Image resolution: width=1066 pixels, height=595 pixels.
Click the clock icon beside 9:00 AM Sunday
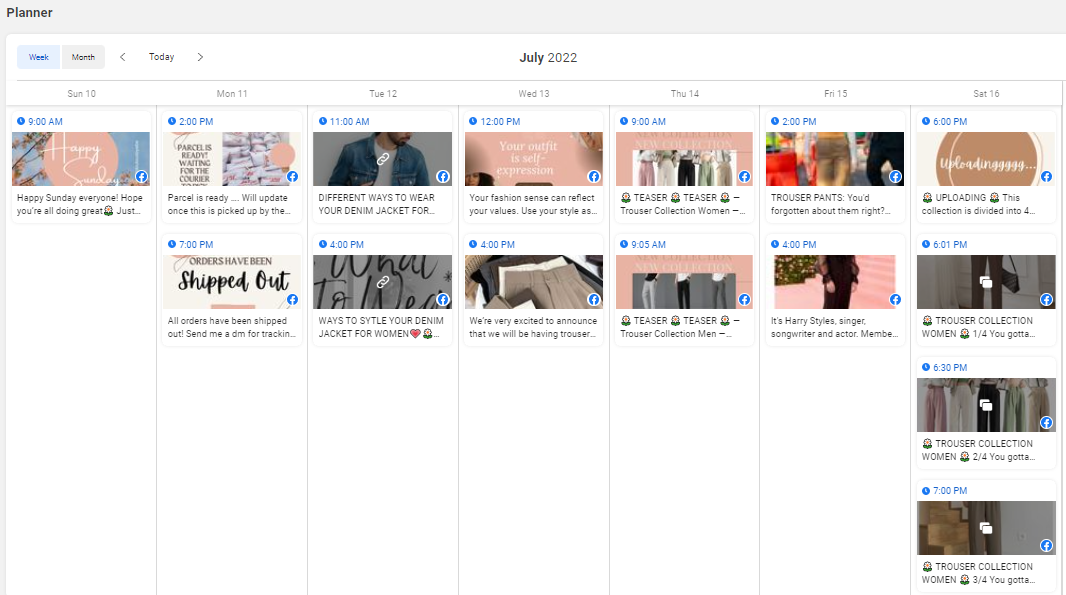pos(21,121)
